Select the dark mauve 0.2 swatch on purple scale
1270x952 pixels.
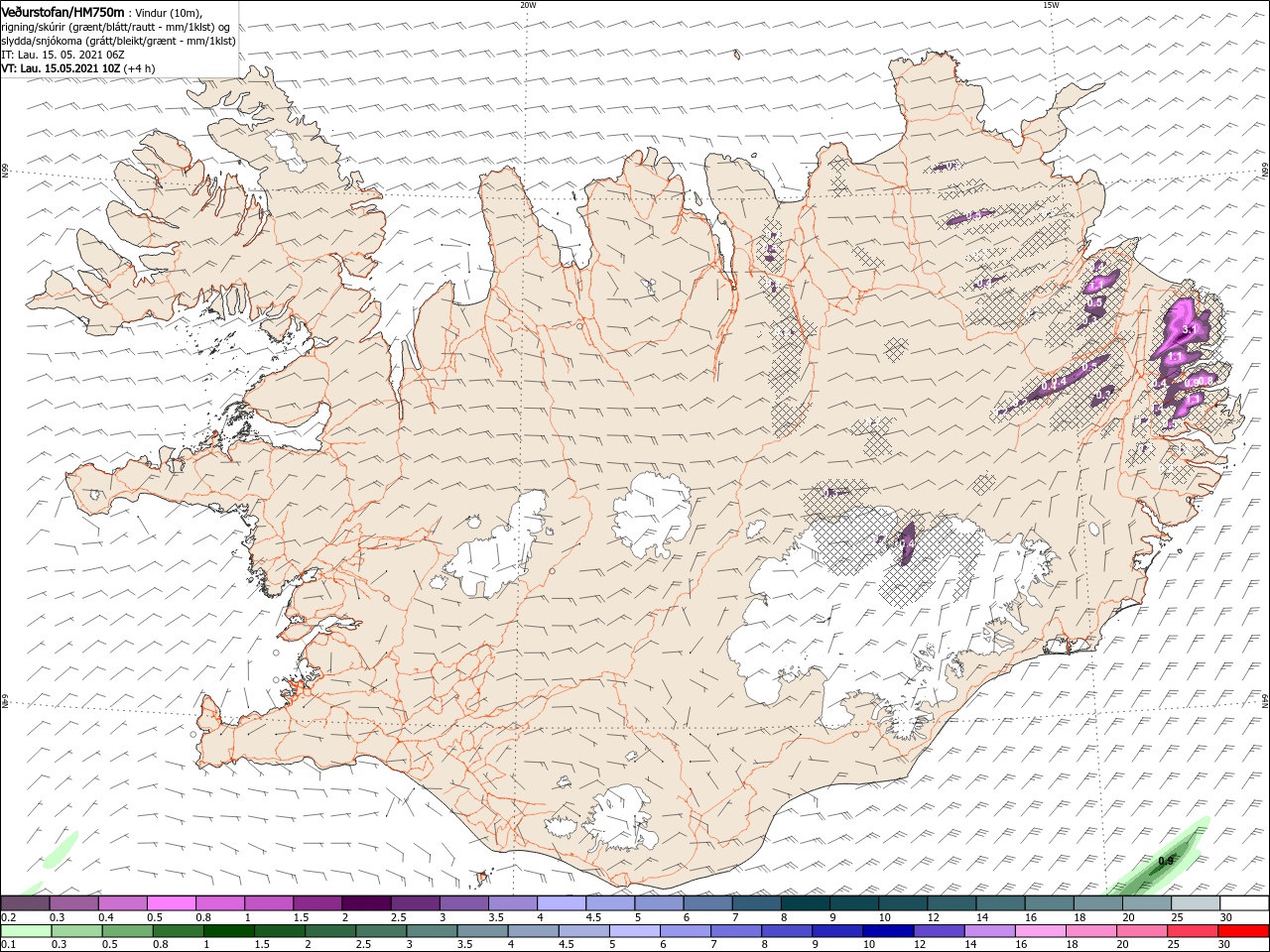point(25,903)
